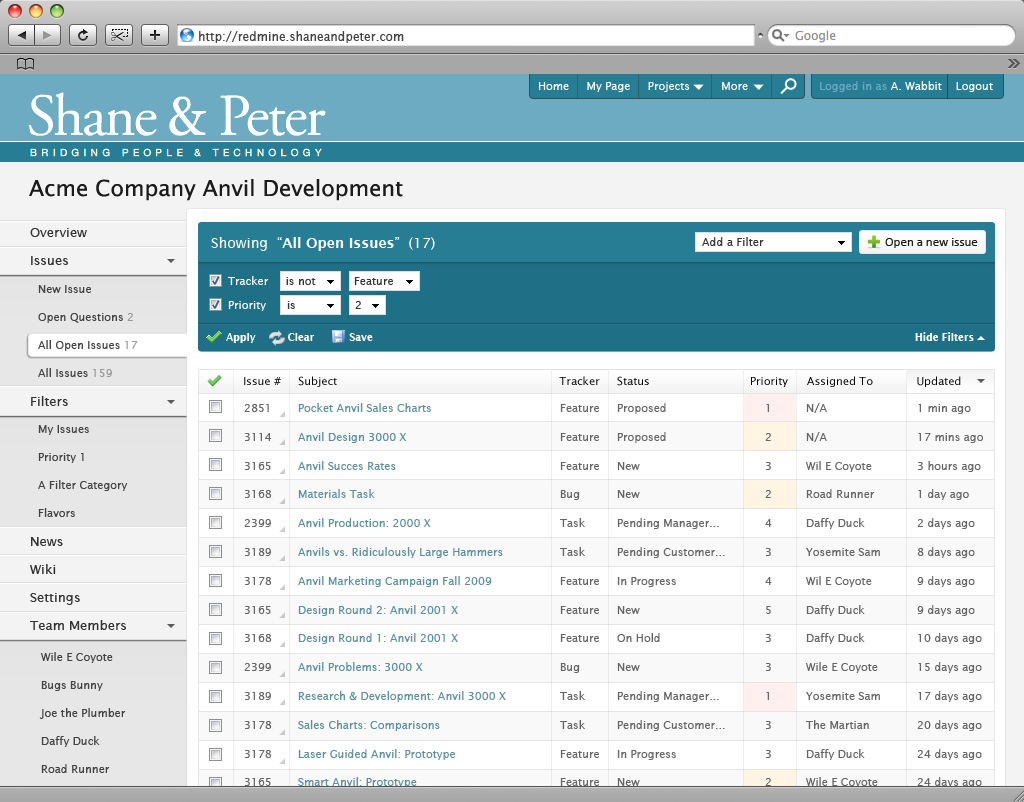Click Hide Filters
Screen dimensions: 1024x802
950,337
